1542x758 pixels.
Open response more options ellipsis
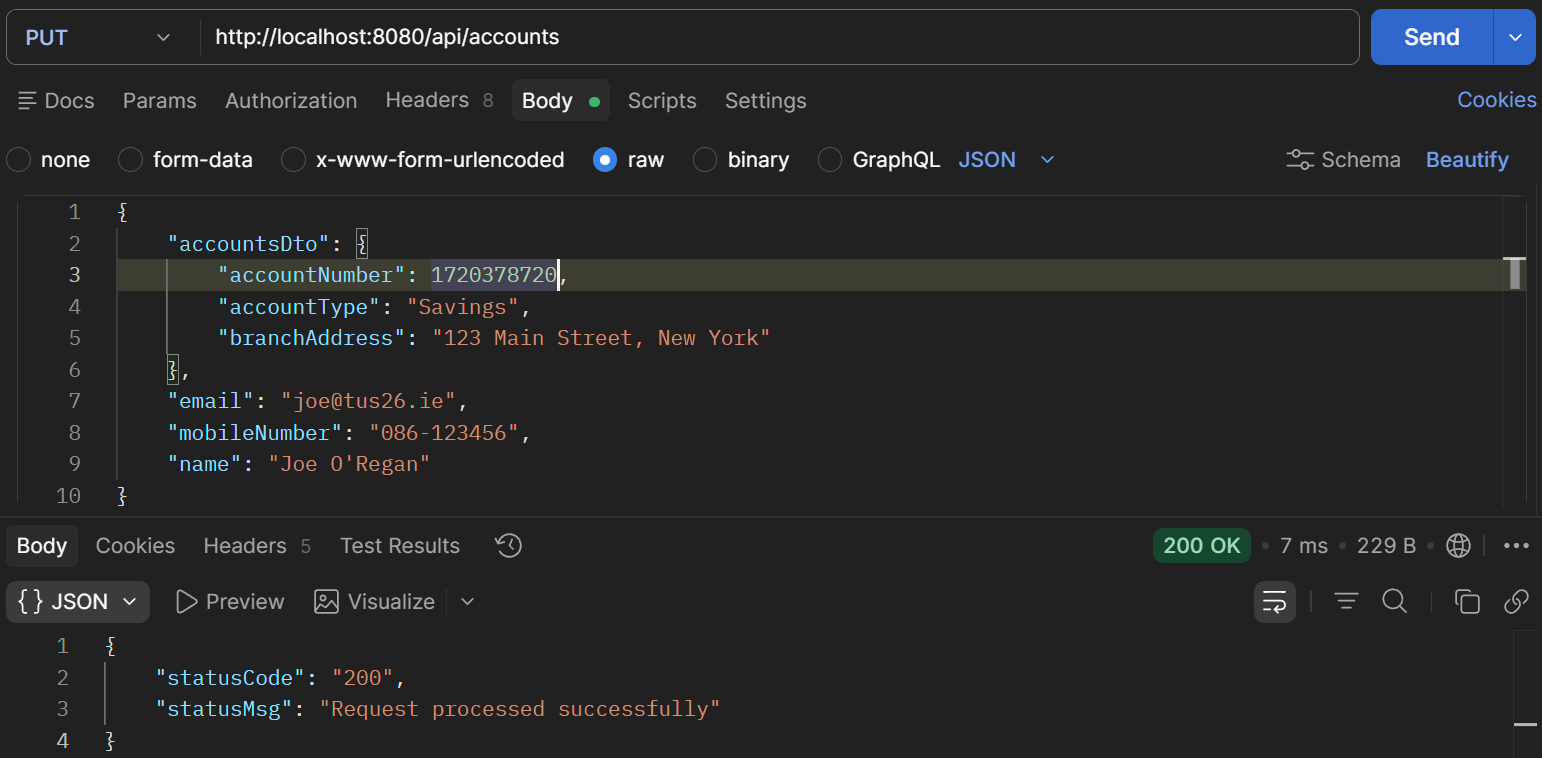click(x=1517, y=546)
